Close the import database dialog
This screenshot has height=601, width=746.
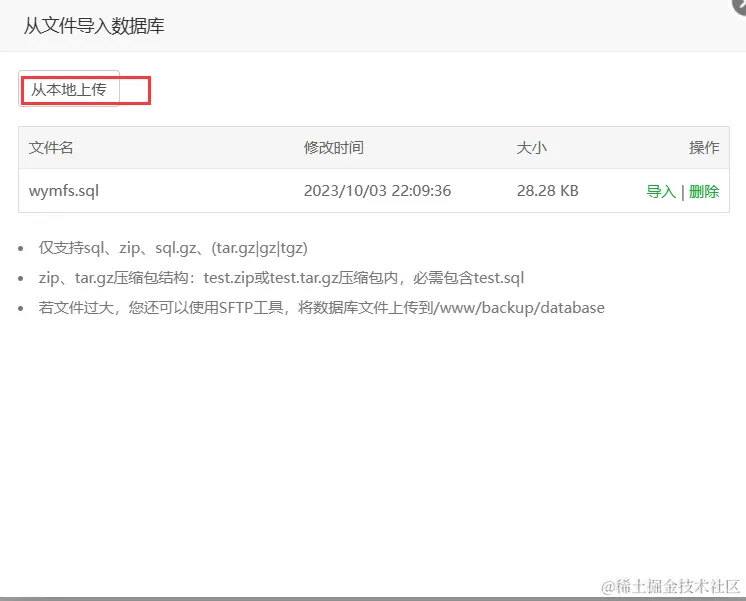739,4
